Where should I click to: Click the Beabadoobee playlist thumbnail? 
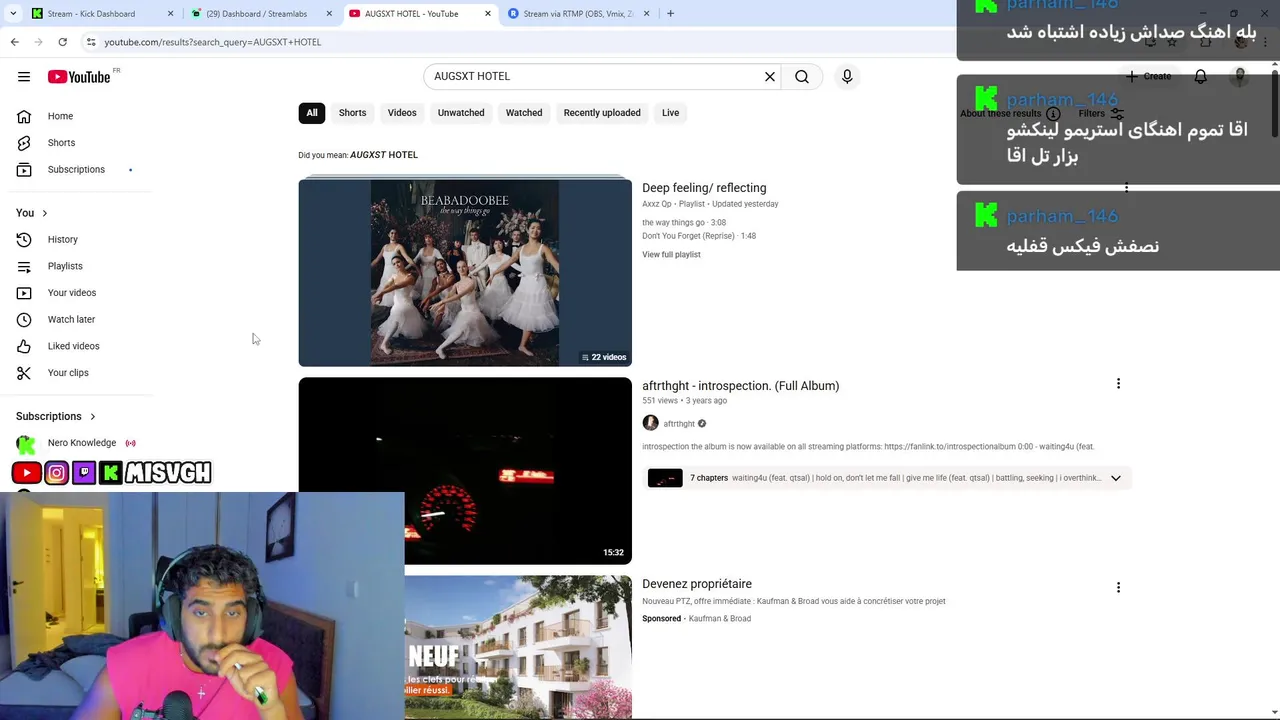[465, 272]
